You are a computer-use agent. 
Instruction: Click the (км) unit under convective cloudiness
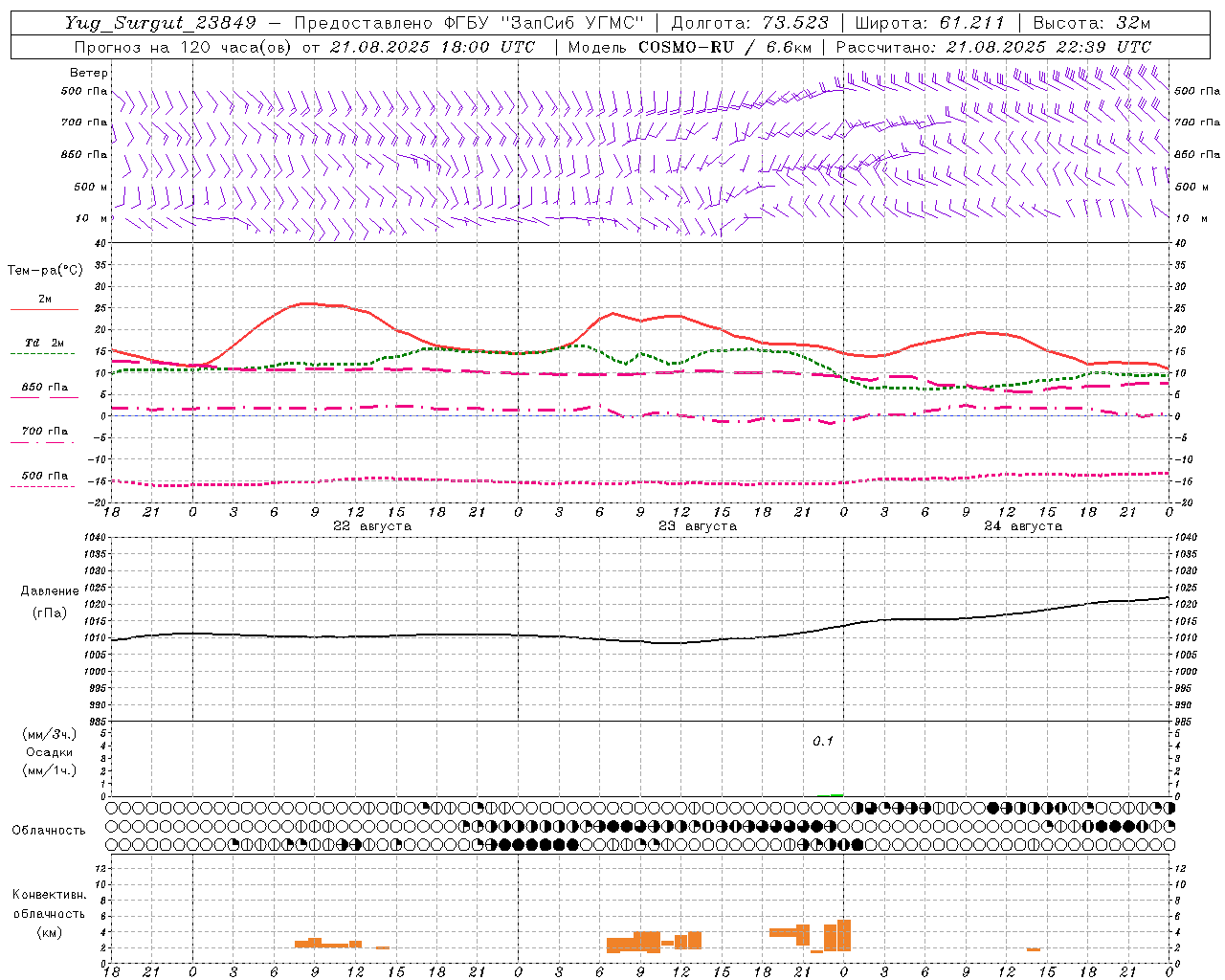click(49, 932)
